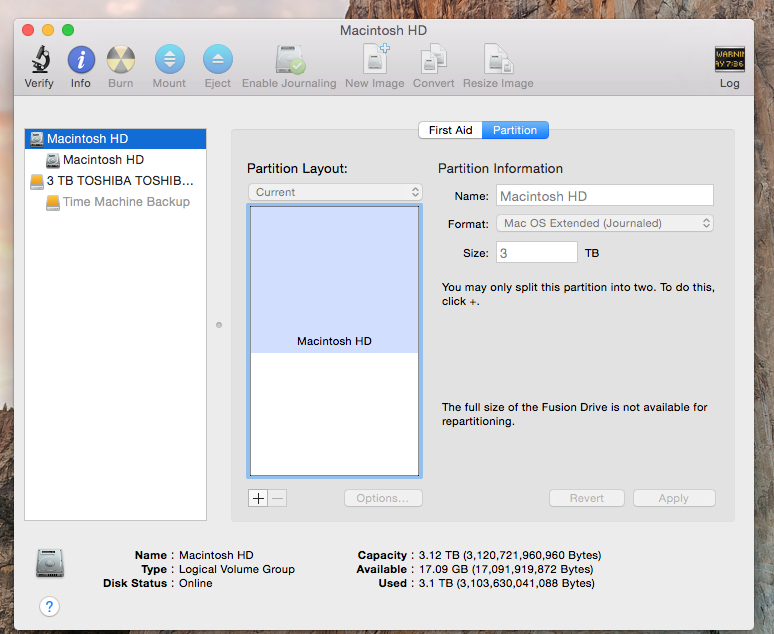Click the Disk Status Online value
Image resolution: width=774 pixels, height=634 pixels.
coord(195,583)
